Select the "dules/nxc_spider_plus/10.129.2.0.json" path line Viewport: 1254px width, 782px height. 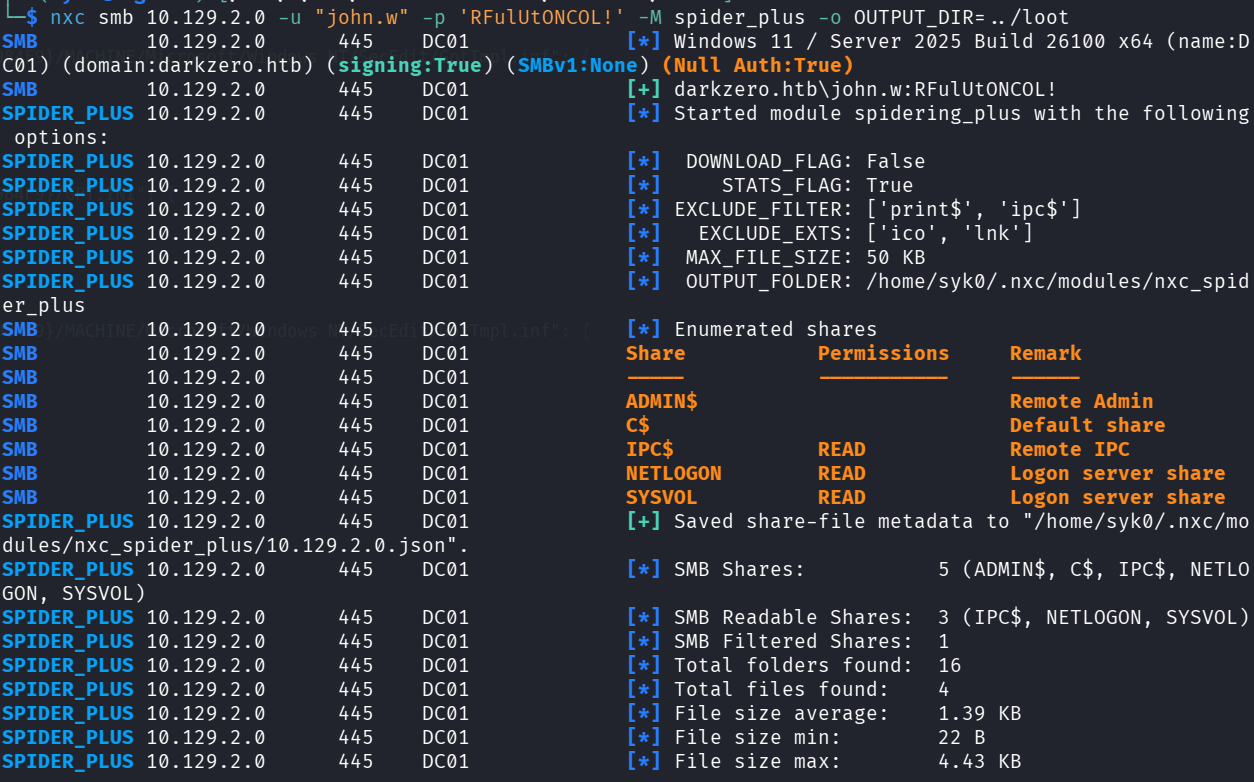point(236,545)
